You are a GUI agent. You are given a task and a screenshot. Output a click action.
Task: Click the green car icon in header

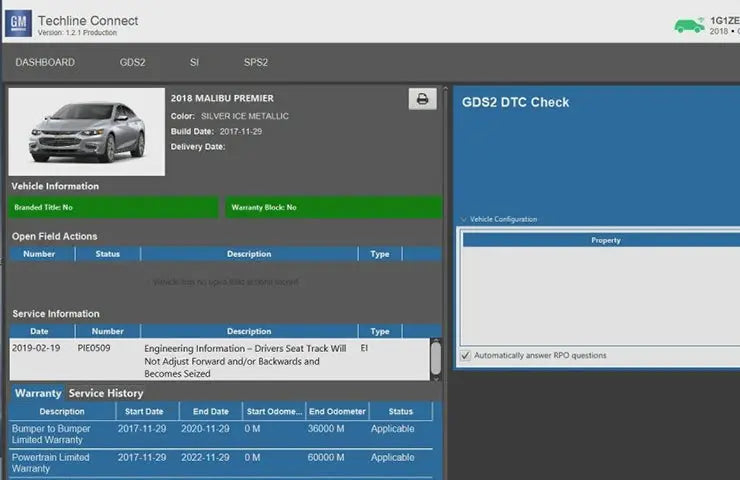click(689, 25)
